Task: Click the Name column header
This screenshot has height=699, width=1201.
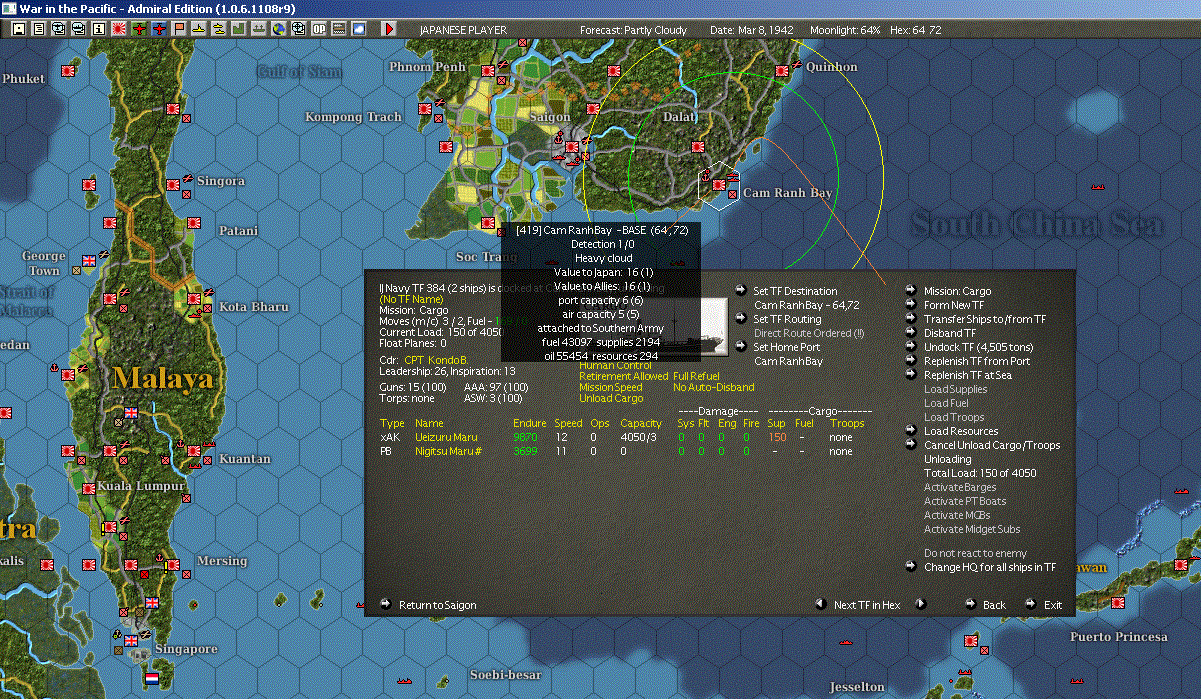Action: pyautogui.click(x=429, y=424)
